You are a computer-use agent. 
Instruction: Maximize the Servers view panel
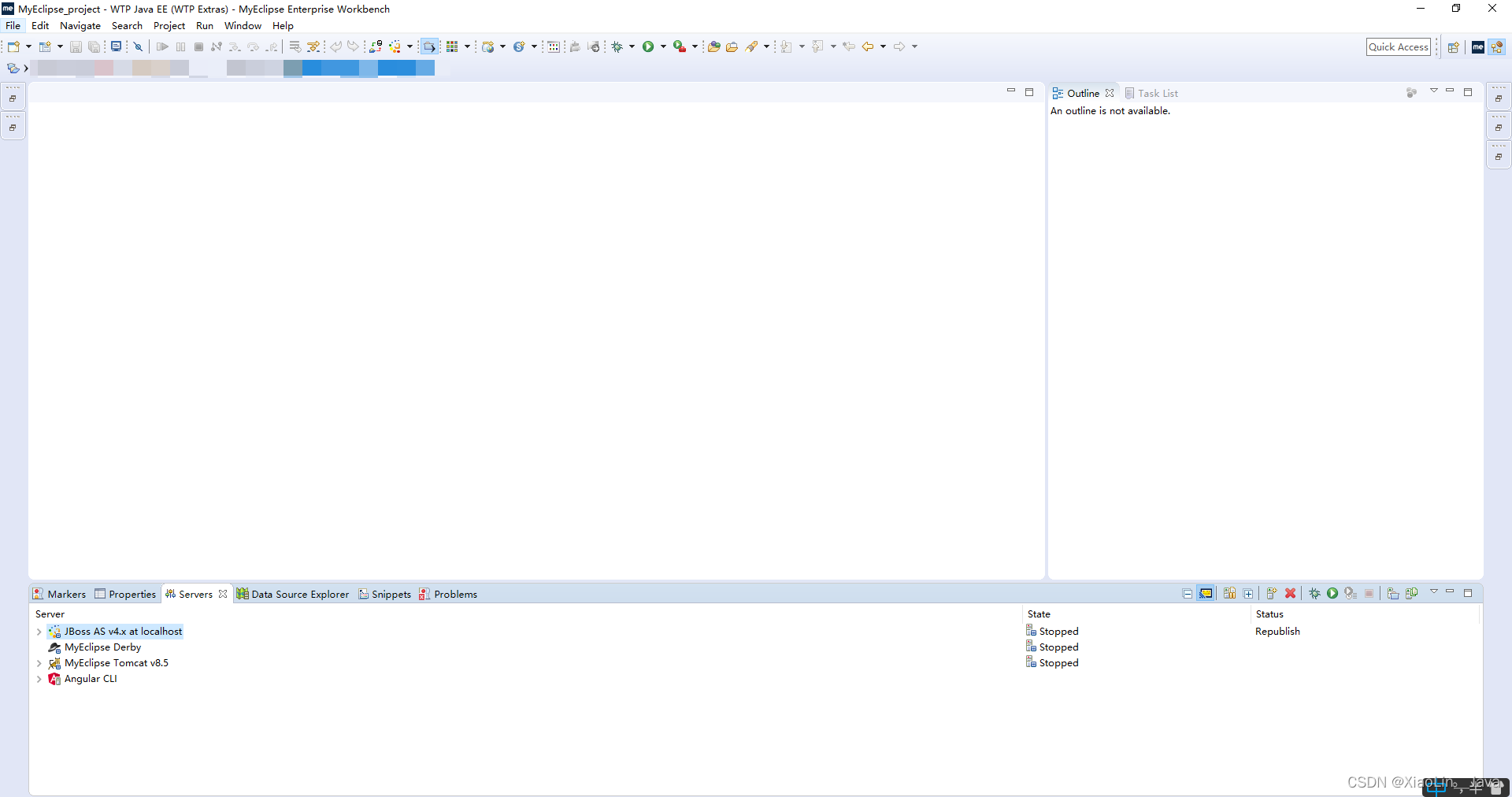(1468, 593)
